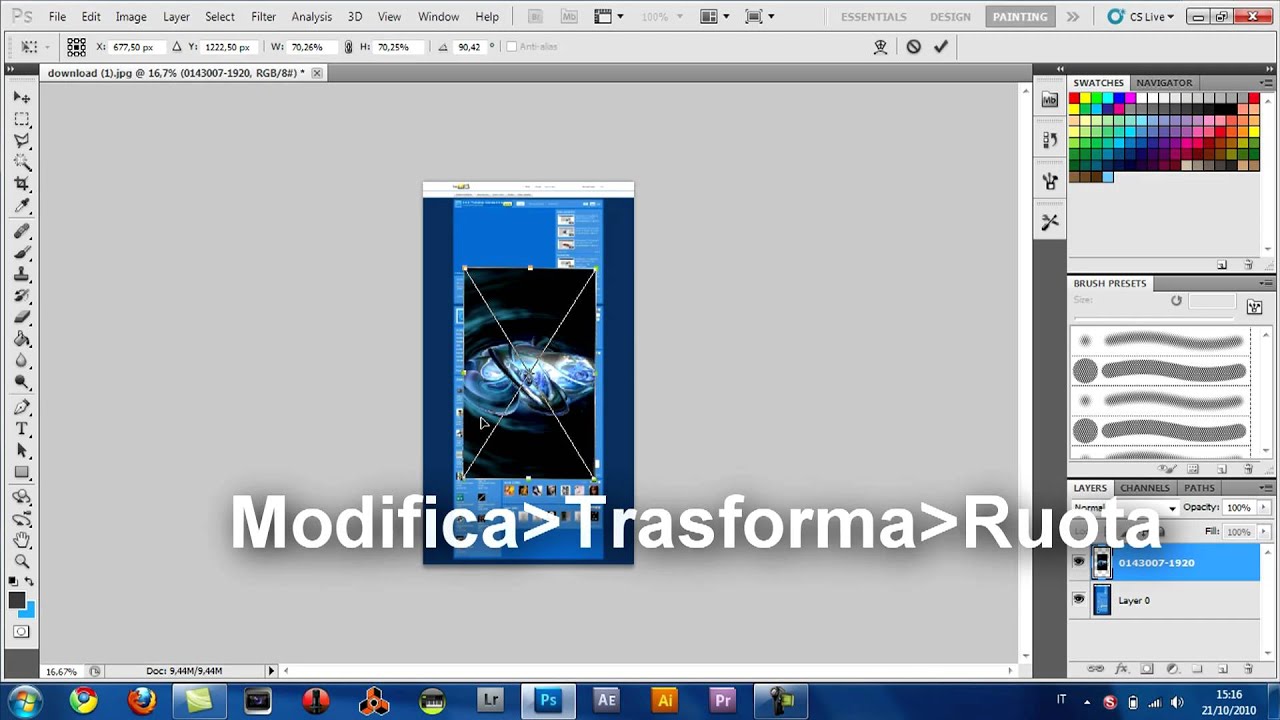Open the Image menu
The height and width of the screenshot is (720, 1280).
[x=131, y=17]
